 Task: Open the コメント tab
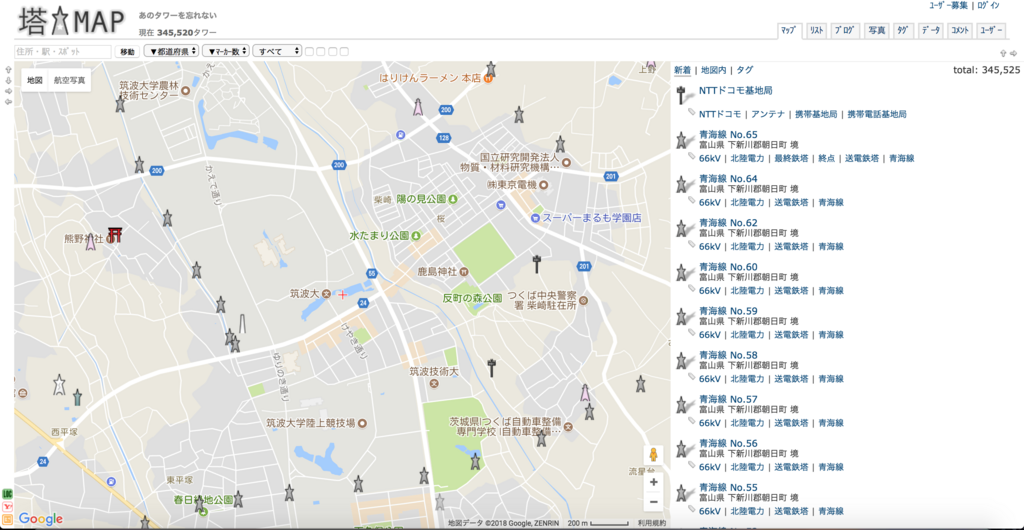pyautogui.click(x=959, y=31)
